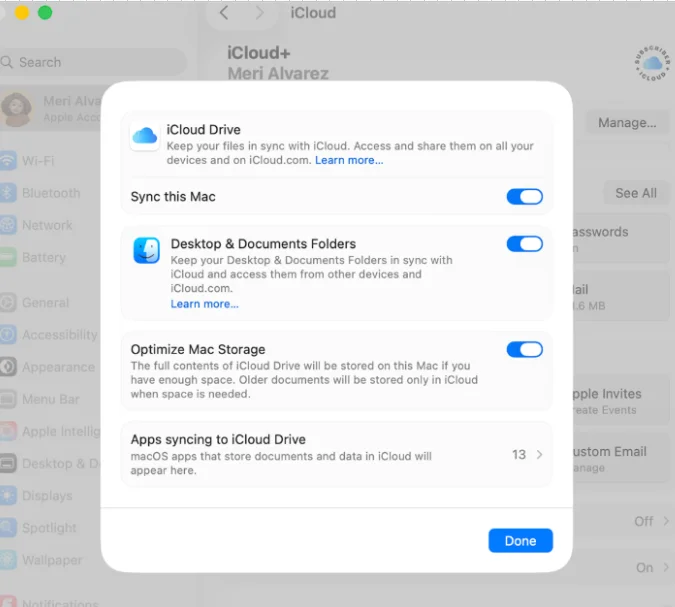This screenshot has width=675, height=607.
Task: Click the Spotlight sidebar icon
Action: pyautogui.click(x=8, y=528)
